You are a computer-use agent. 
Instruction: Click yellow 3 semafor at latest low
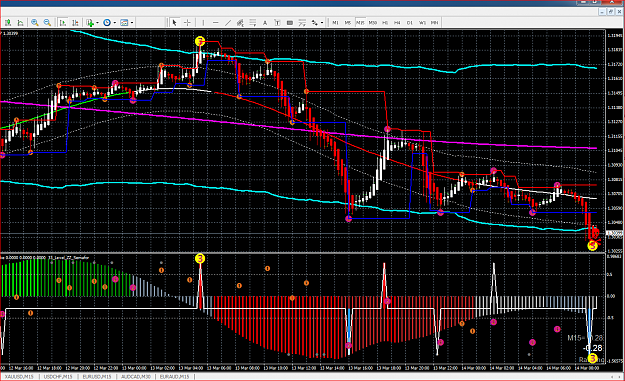click(x=593, y=246)
